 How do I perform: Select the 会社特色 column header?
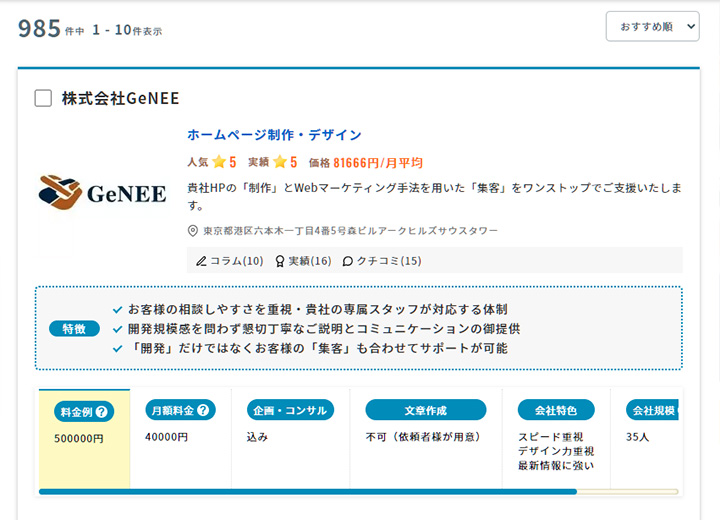click(556, 410)
